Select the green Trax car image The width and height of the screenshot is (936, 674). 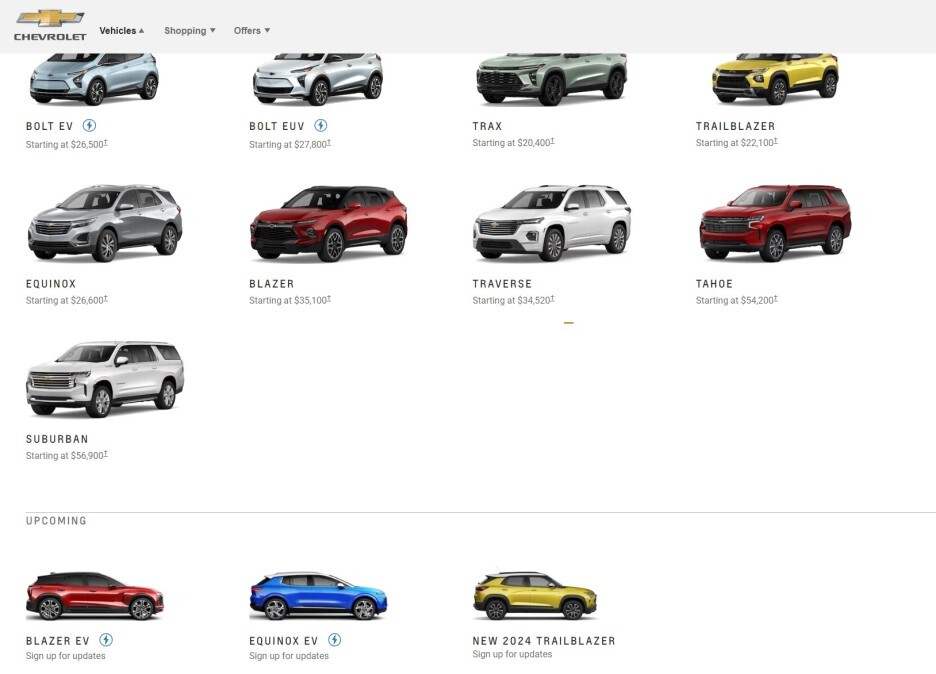click(x=552, y=79)
